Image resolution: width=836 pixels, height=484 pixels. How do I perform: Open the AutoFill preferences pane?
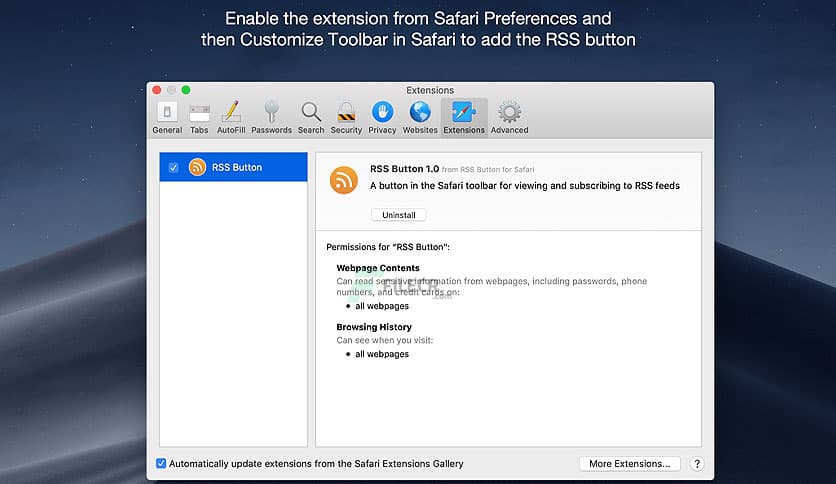(231, 118)
